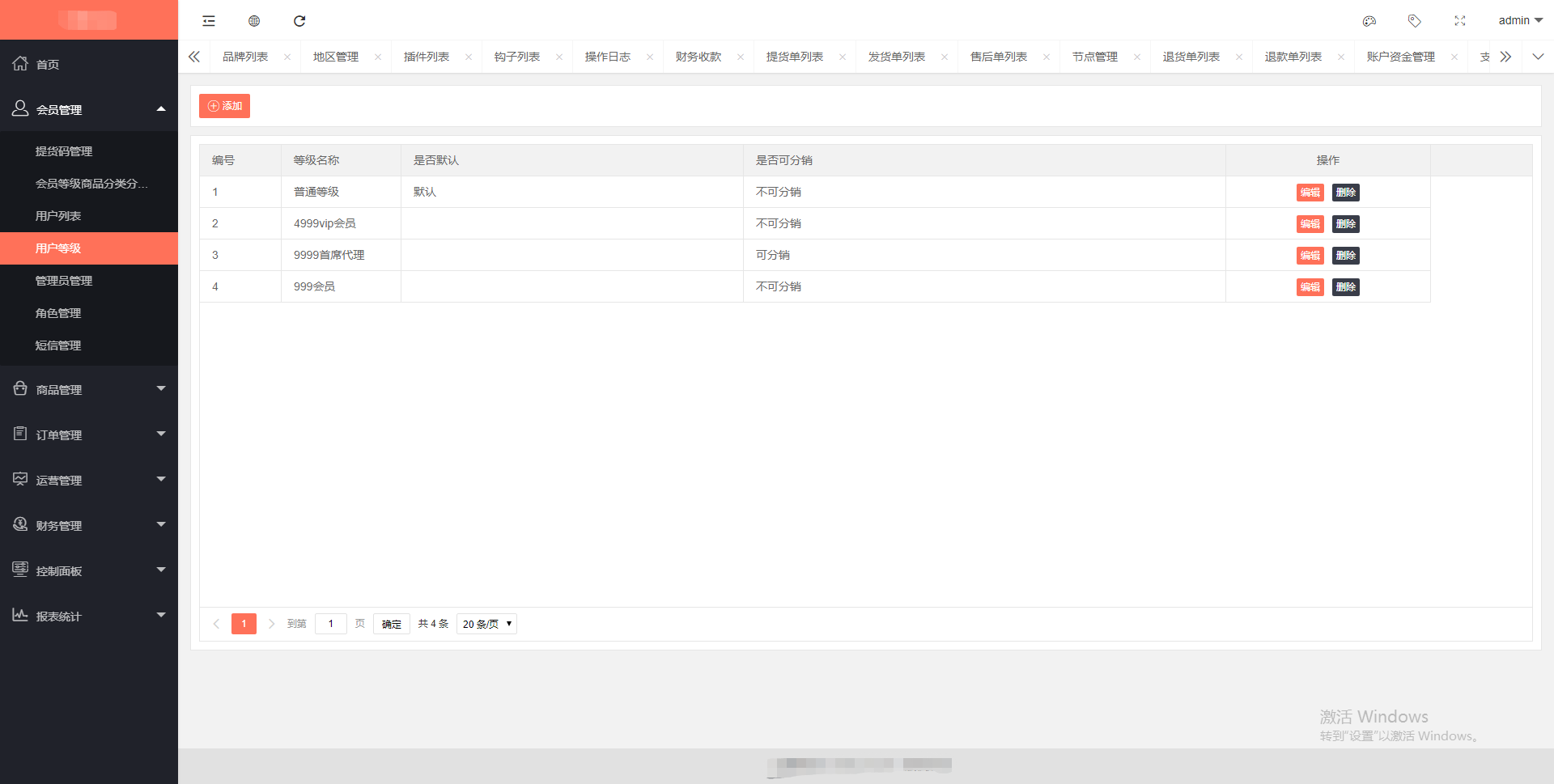This screenshot has height=784, width=1554.
Task: Close the 财务收款 tab
Action: coord(741,57)
